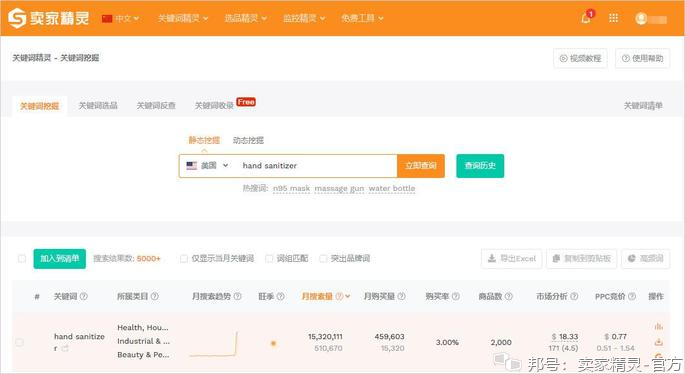Check the select-all checkbox beside 加入列清单
The image size is (685, 374).
click(x=21, y=259)
